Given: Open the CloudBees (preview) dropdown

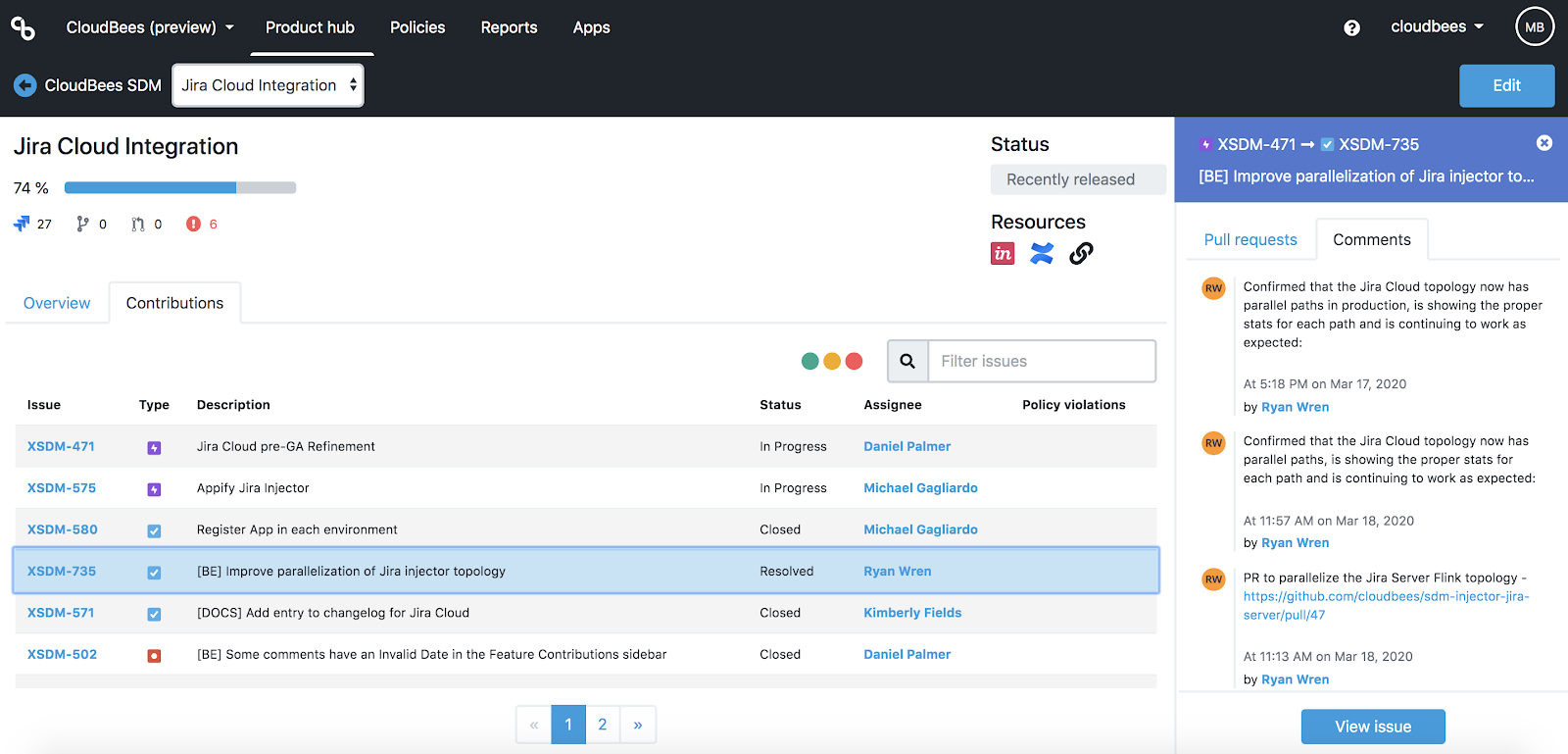Looking at the screenshot, I should (150, 27).
